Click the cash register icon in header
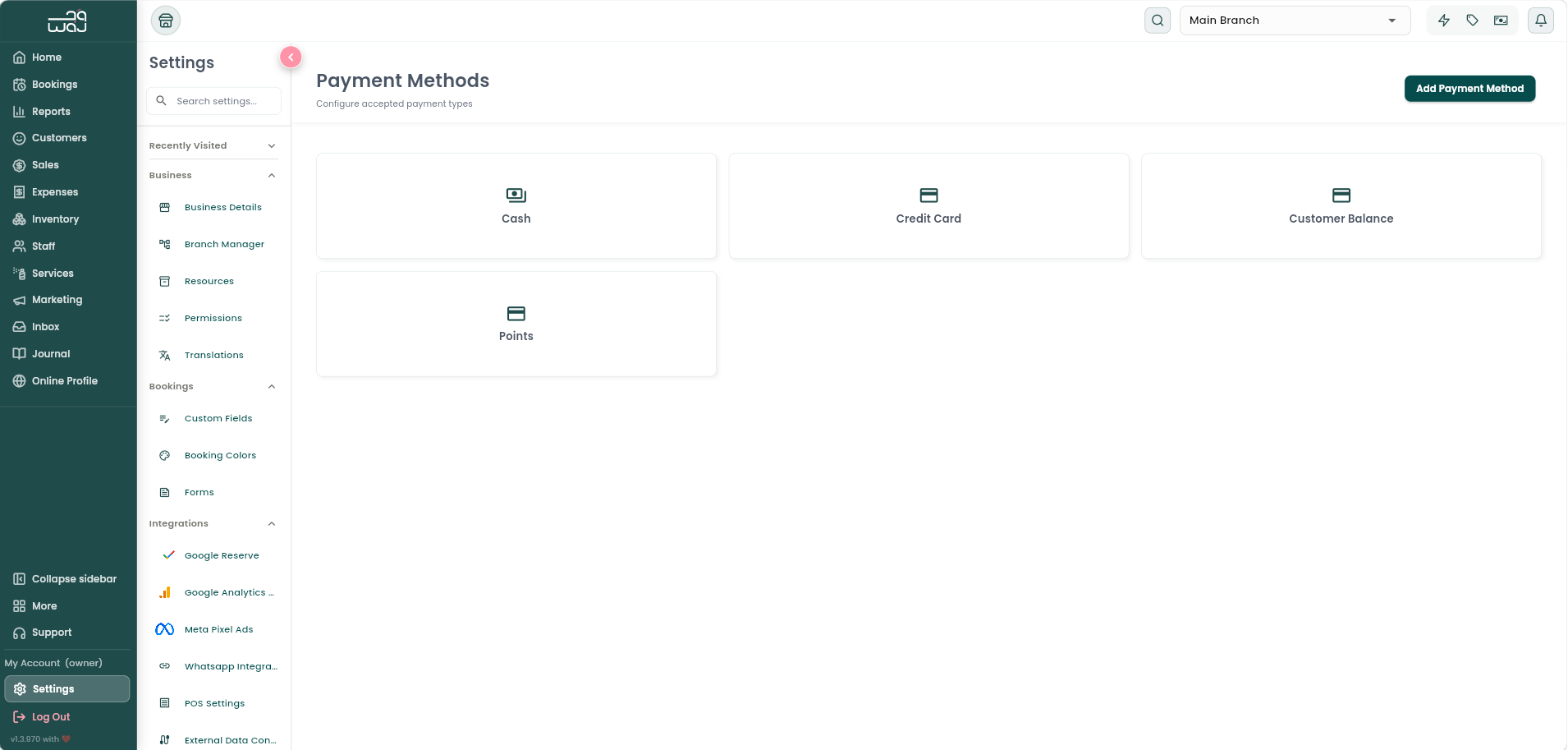1568x750 pixels. pos(1501,21)
